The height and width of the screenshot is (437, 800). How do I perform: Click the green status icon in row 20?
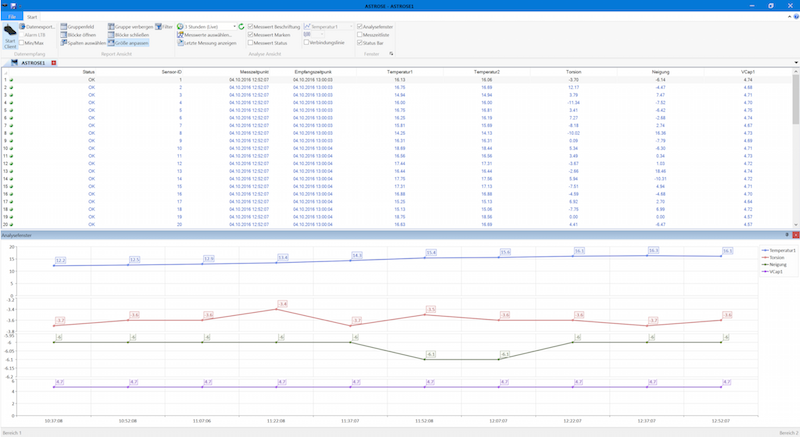(x=11, y=224)
